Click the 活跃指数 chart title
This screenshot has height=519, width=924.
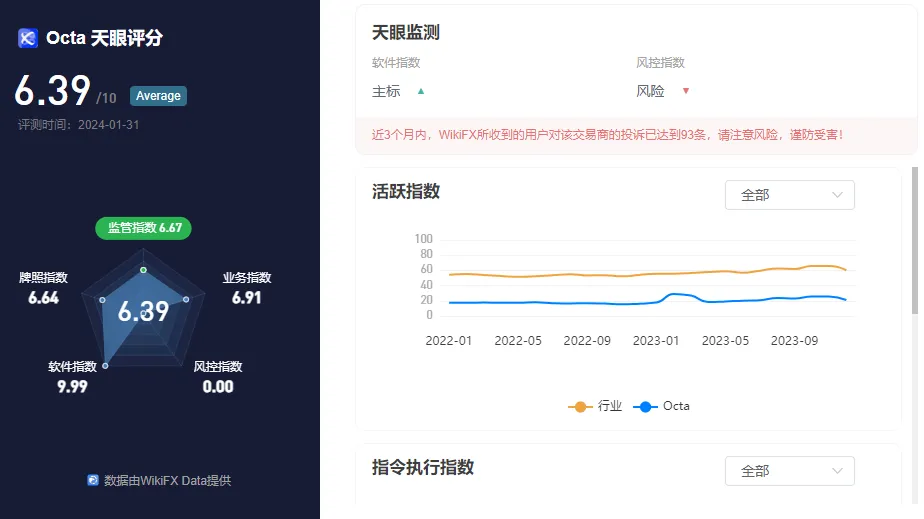click(405, 191)
